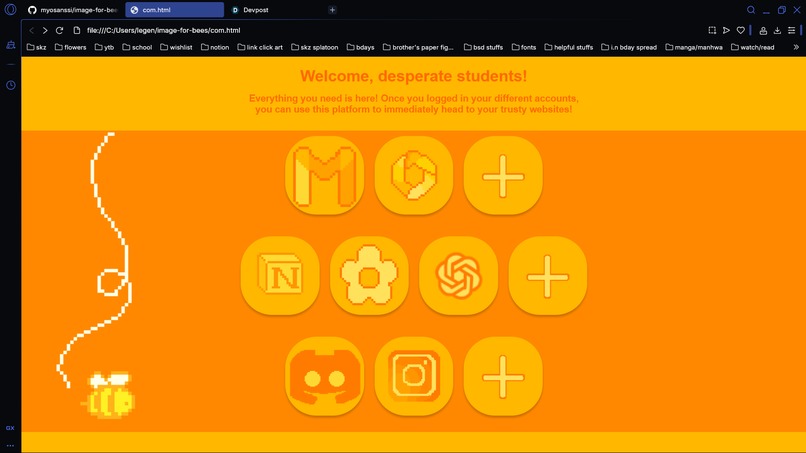
Task: Go back in browser history
Action: 31,30
